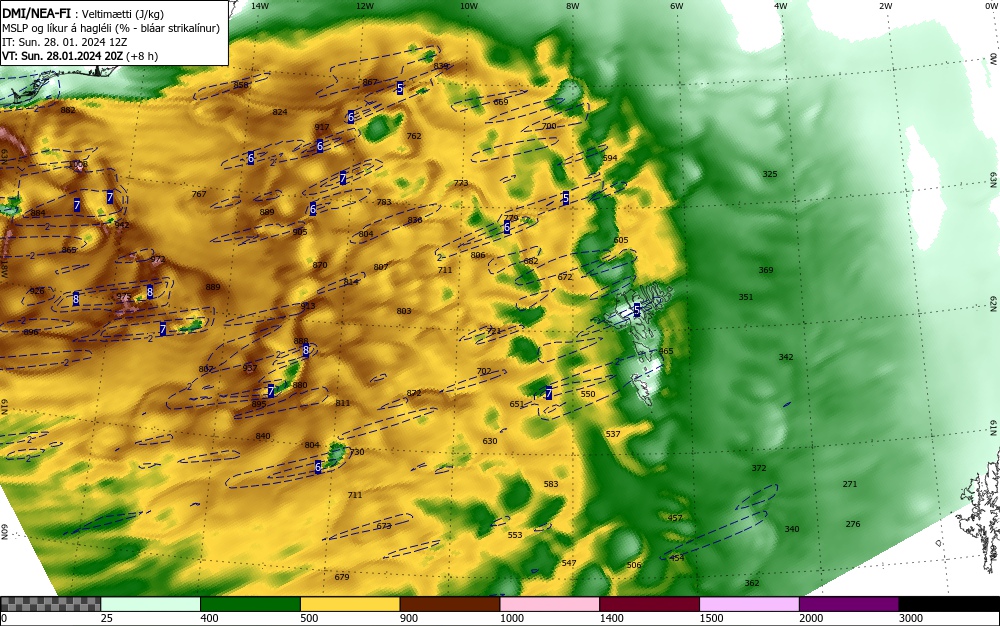Click the DMI/NEA-FI title text
The width and height of the screenshot is (1000, 626).
point(36,13)
